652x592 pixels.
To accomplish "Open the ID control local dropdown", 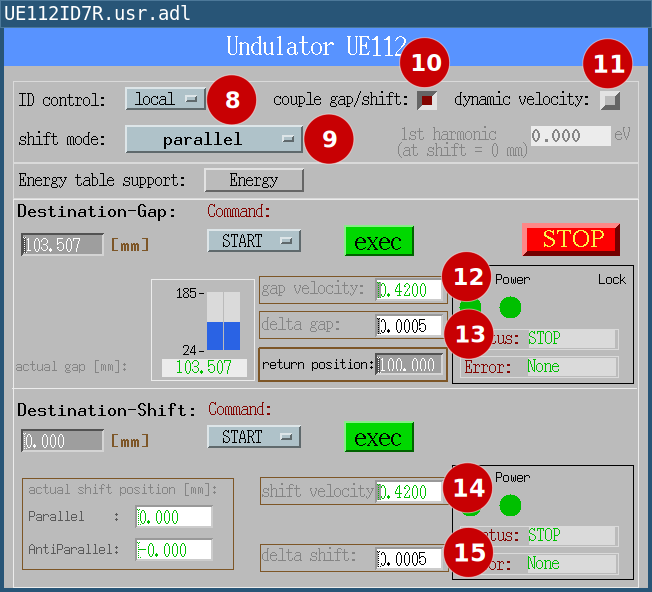I will [165, 99].
